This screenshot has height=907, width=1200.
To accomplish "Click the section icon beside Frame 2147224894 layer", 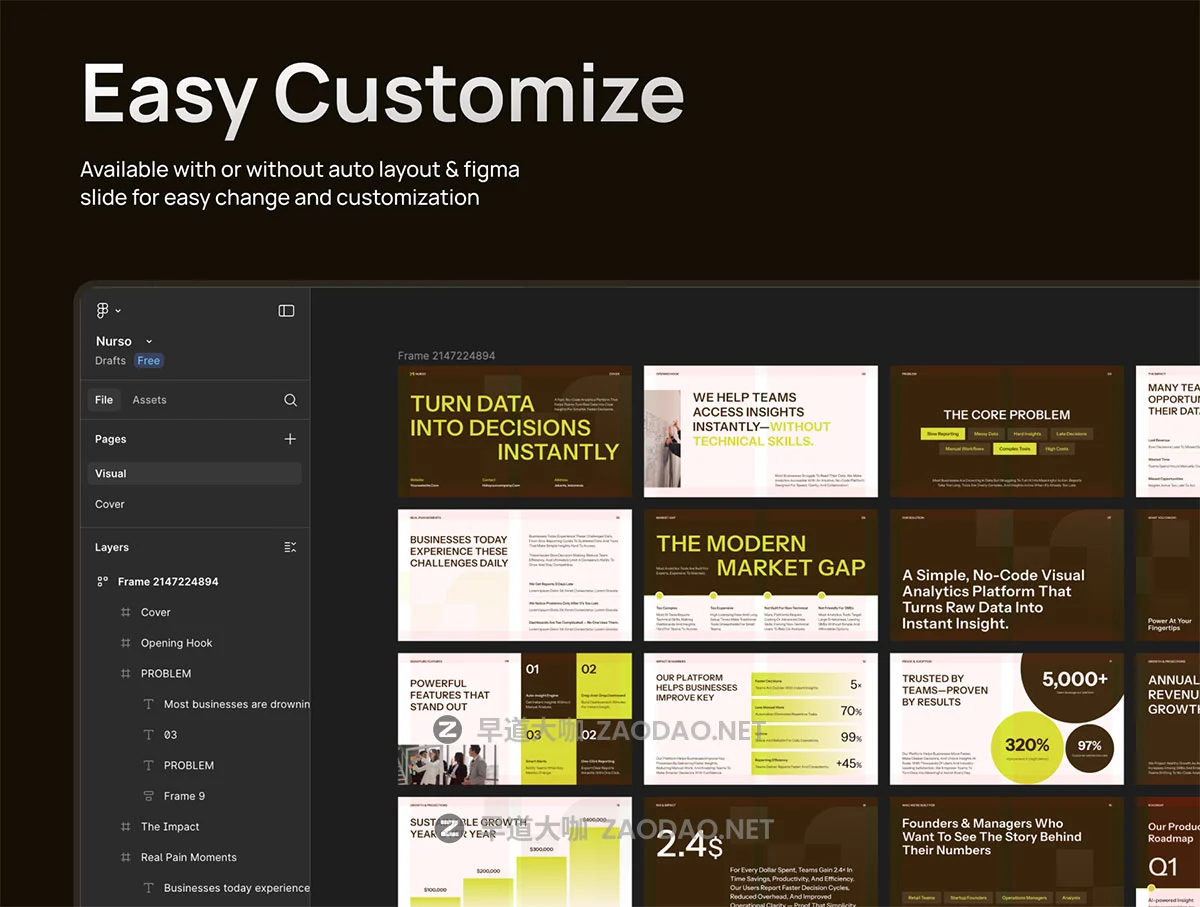I will (102, 581).
